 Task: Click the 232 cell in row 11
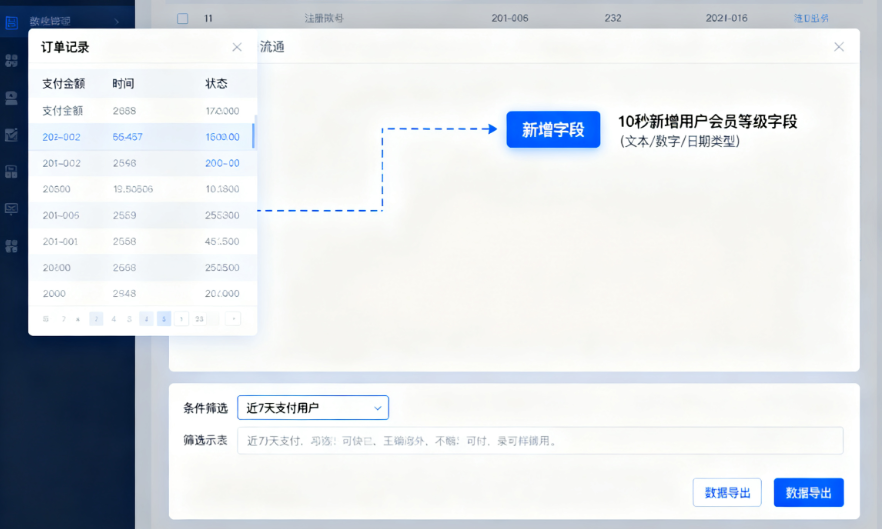(x=613, y=18)
